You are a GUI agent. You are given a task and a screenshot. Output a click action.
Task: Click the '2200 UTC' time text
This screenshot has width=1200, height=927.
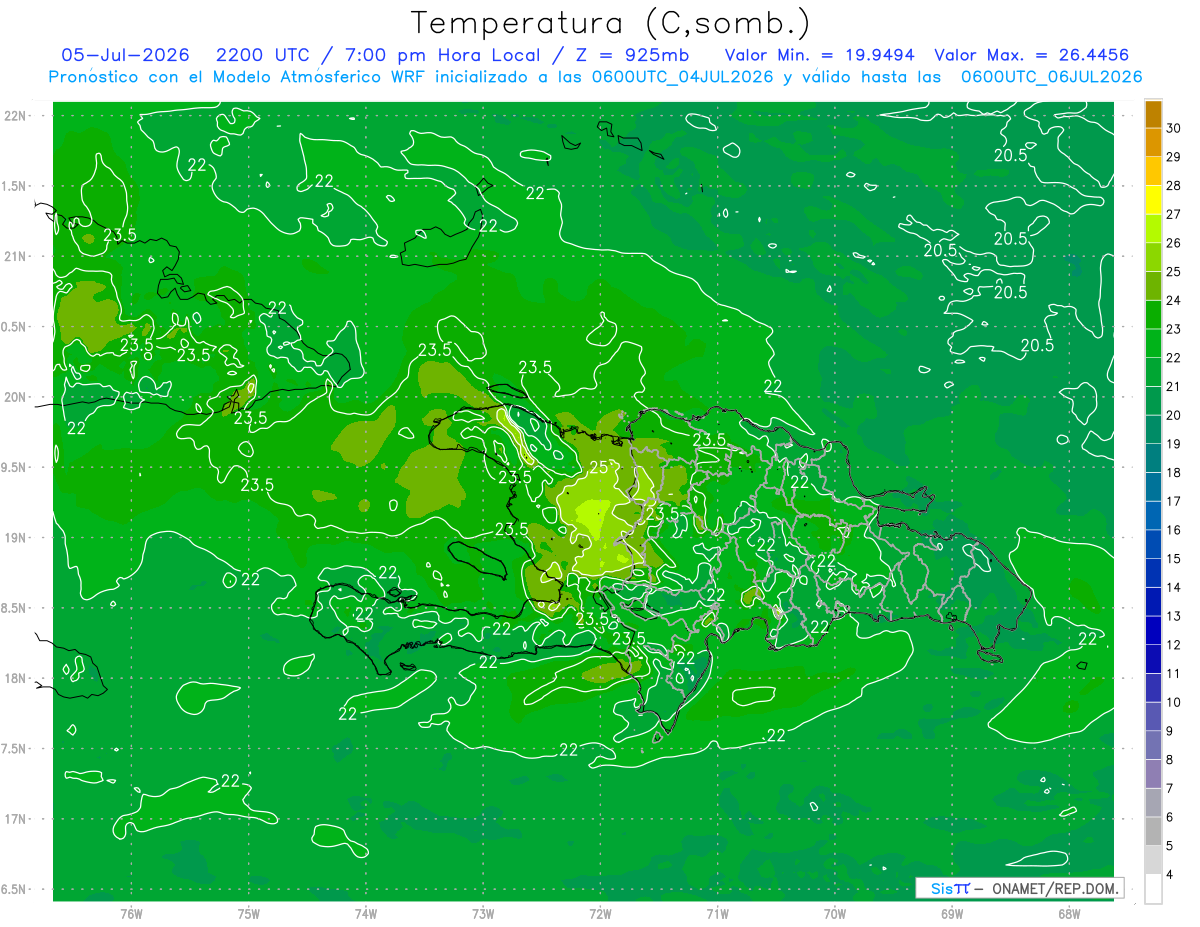[x=261, y=55]
